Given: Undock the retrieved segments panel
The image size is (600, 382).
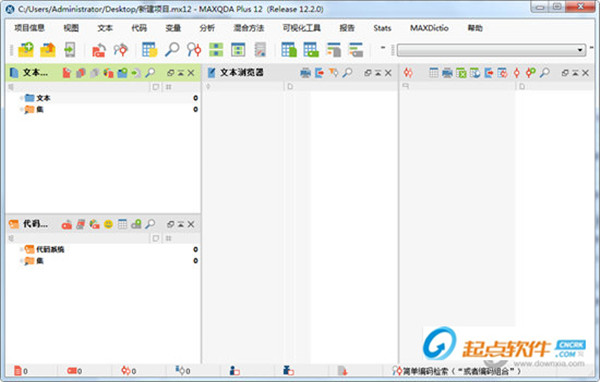Looking at the screenshot, I should coord(565,73).
